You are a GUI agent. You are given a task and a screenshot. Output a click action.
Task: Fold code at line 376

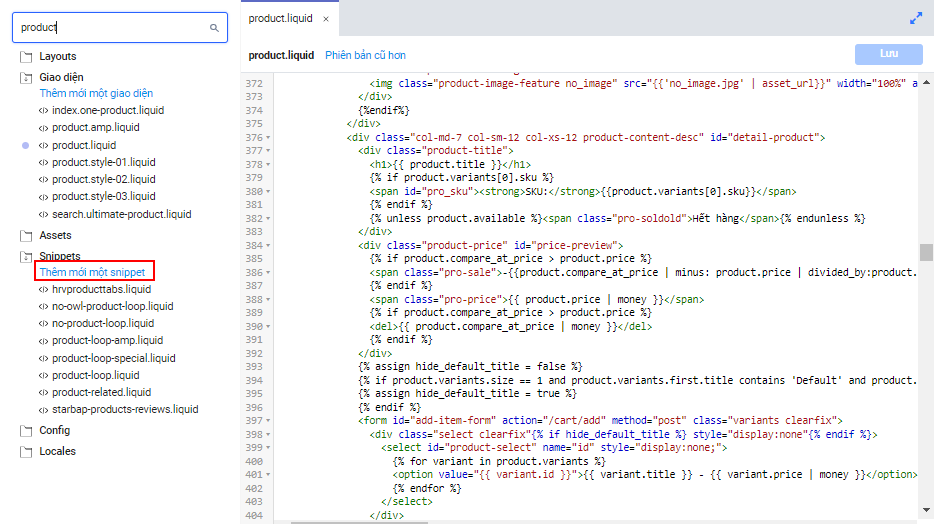(x=269, y=137)
